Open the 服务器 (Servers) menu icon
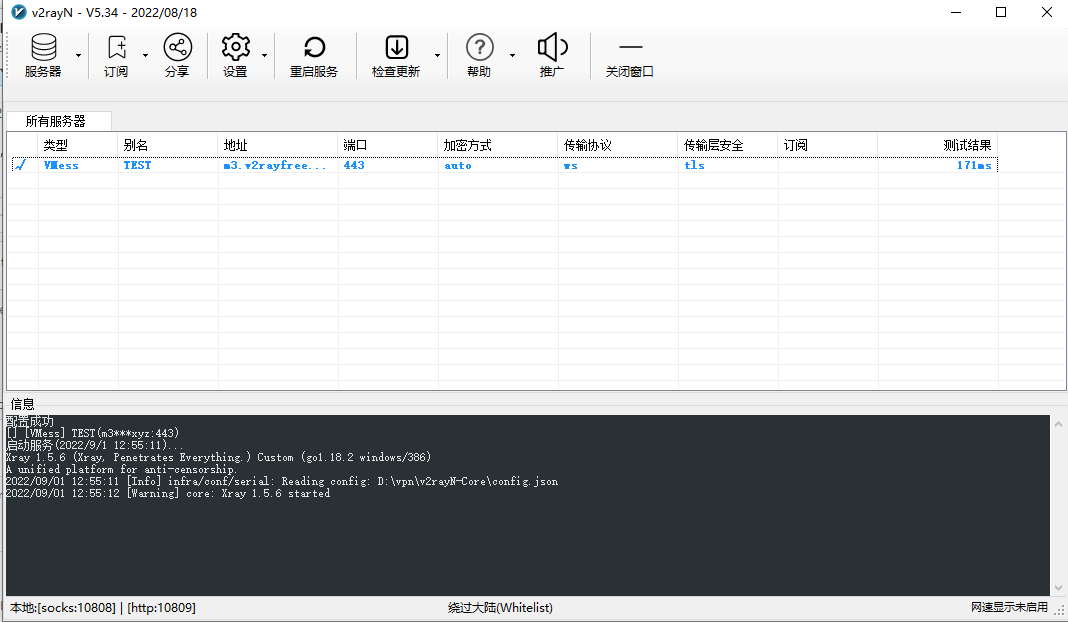Viewport: 1068px width, 622px height. click(x=43, y=47)
